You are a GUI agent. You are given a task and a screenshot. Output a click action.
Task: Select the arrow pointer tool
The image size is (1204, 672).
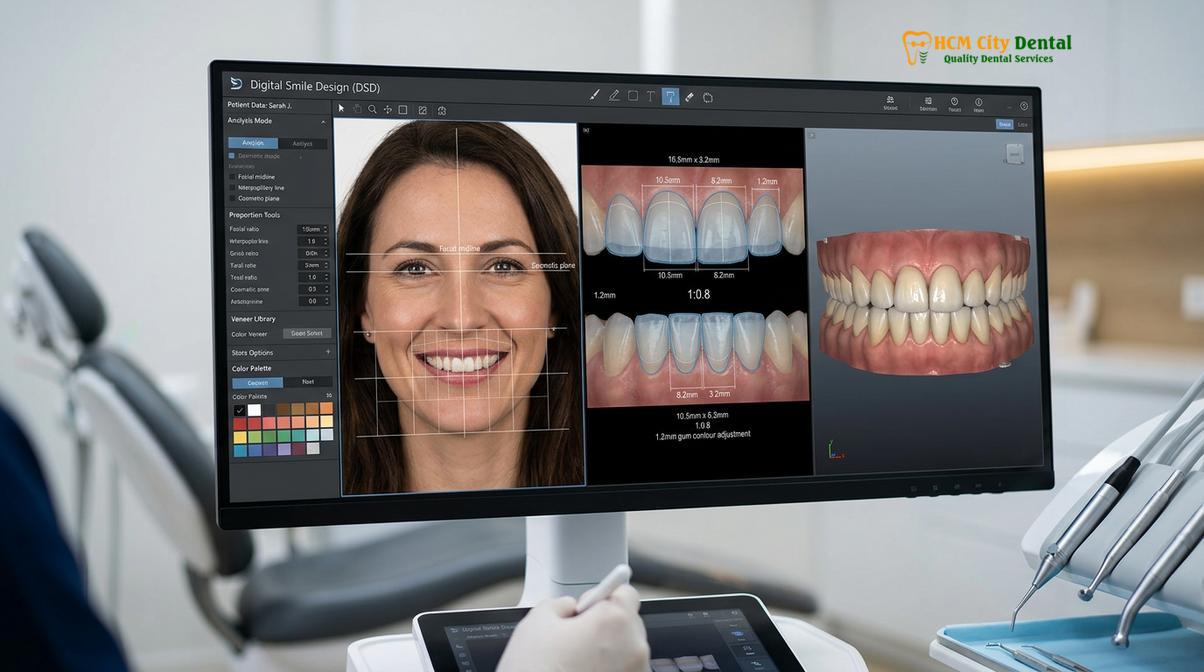pyautogui.click(x=341, y=109)
